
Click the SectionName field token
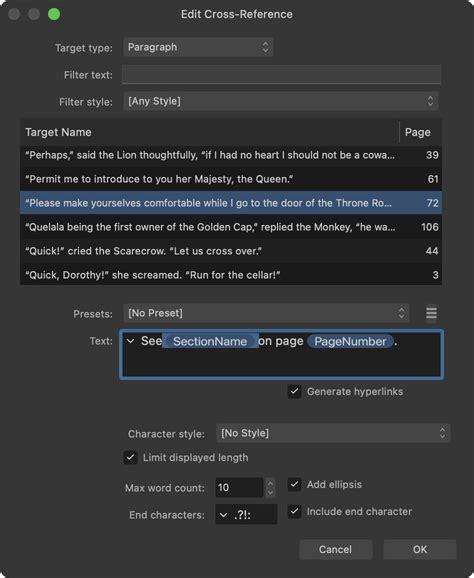point(210,341)
